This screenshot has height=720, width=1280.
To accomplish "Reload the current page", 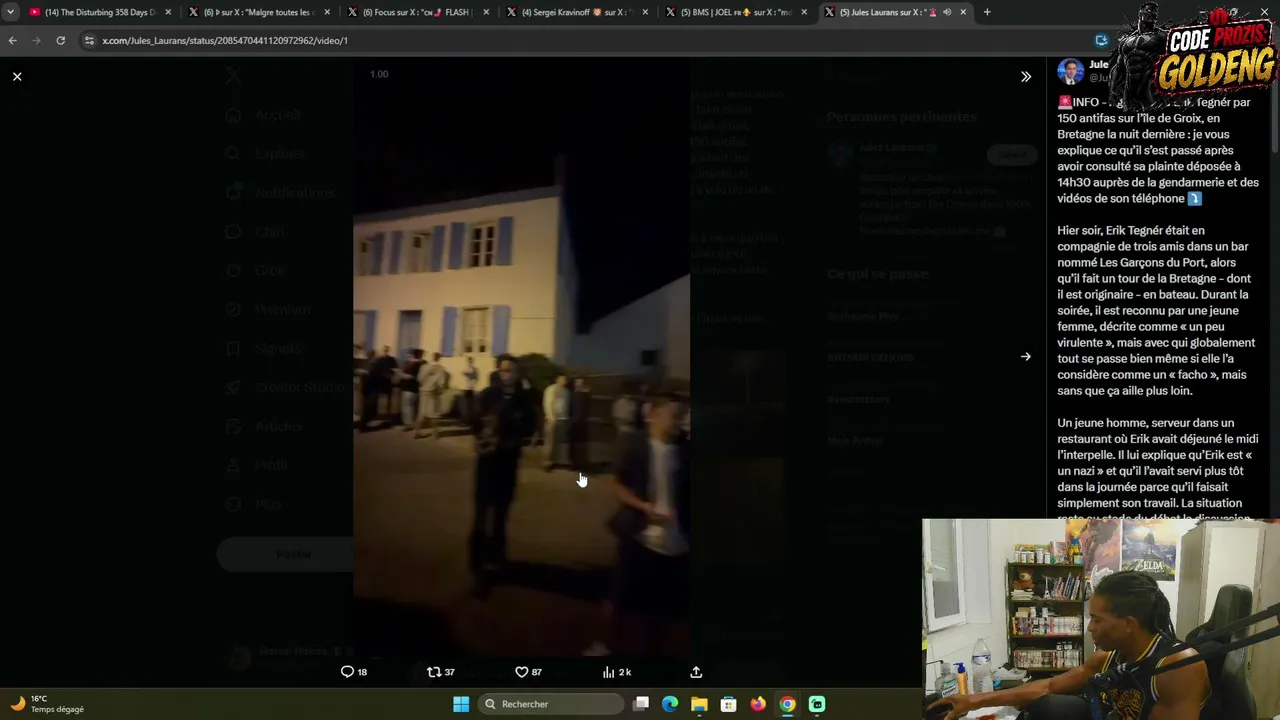I will tap(61, 40).
